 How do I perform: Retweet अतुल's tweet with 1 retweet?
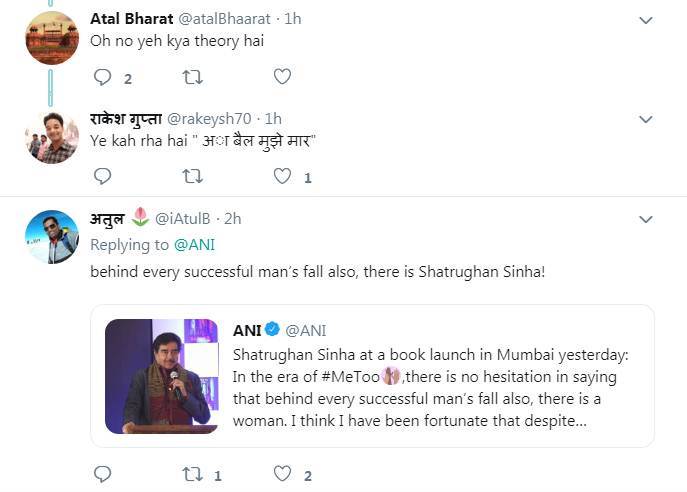point(191,474)
